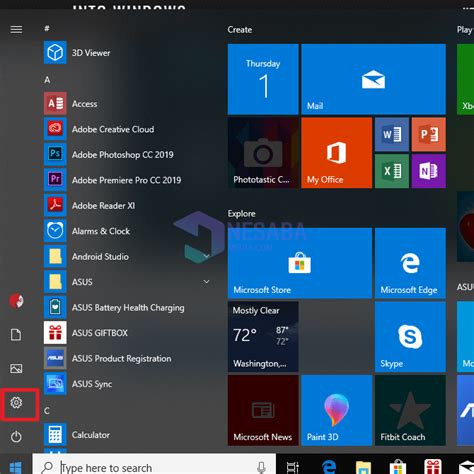Open the Settings gear icon

16,403
